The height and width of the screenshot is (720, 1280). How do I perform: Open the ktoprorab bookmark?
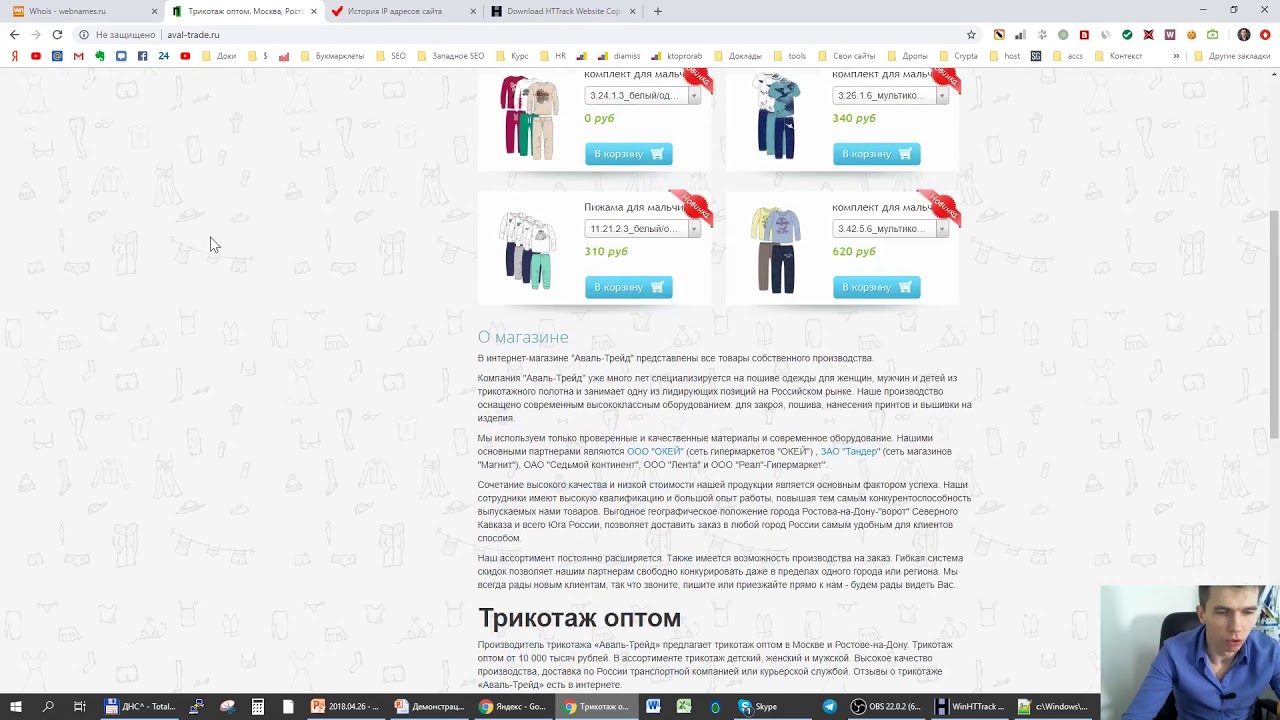point(677,56)
